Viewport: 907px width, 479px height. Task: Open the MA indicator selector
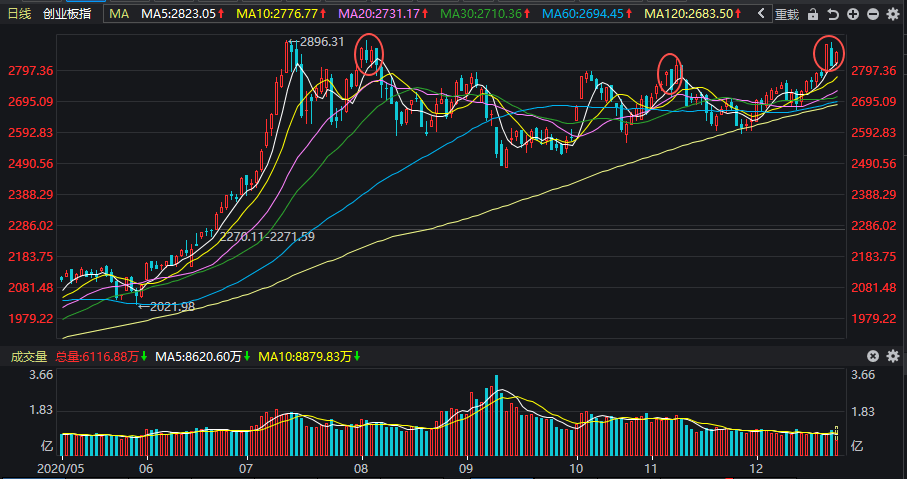(119, 13)
